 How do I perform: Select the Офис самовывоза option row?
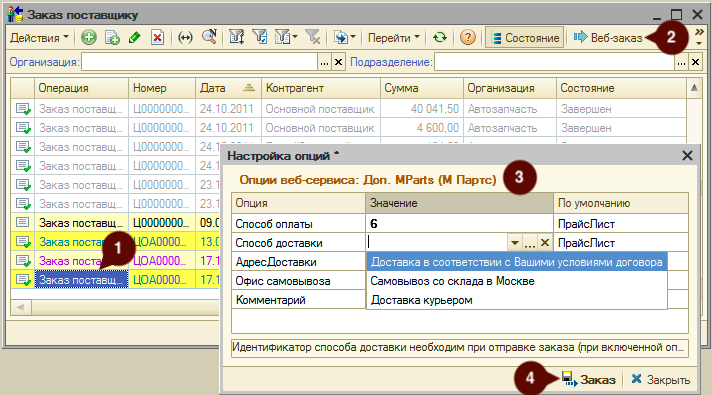298,281
